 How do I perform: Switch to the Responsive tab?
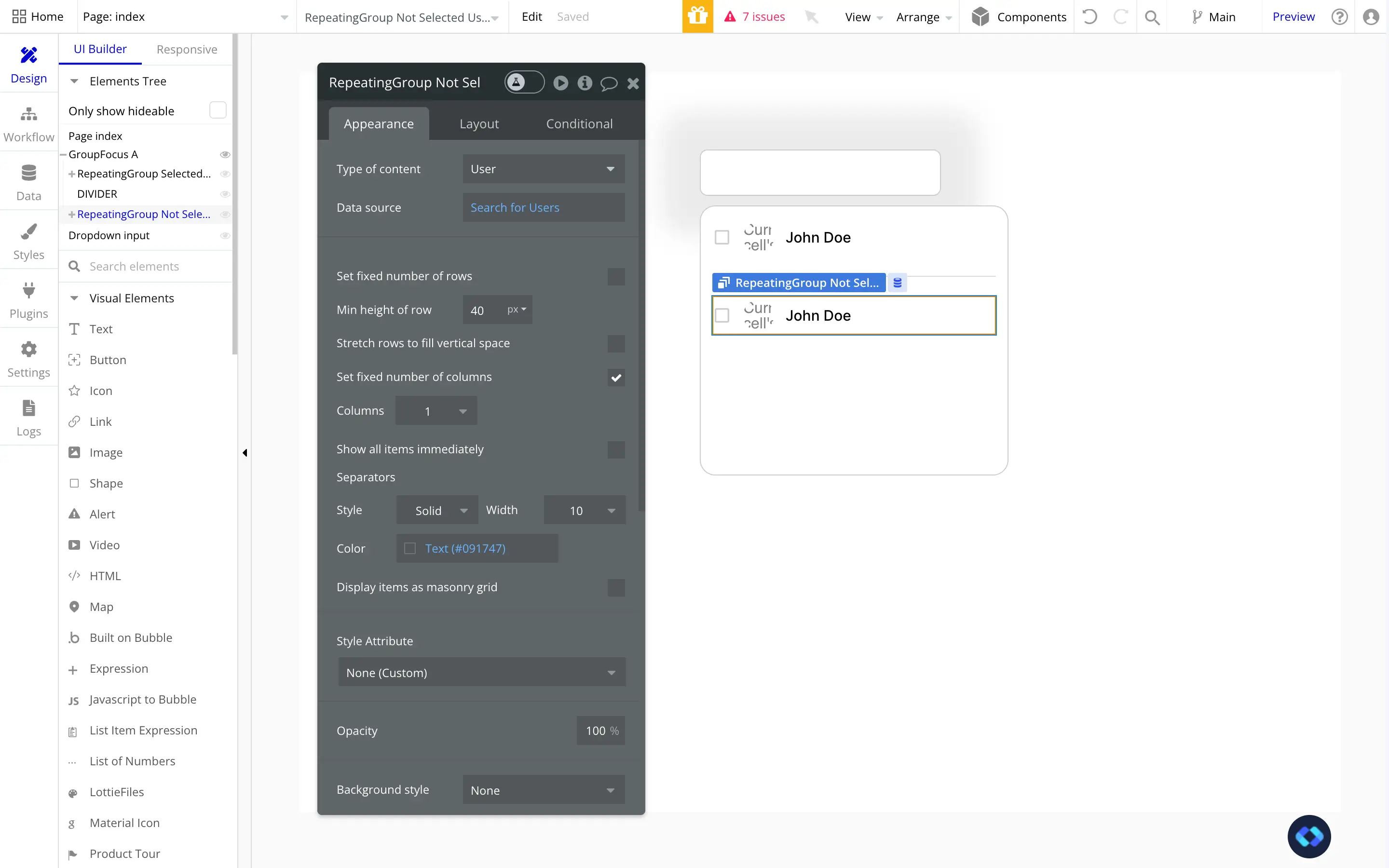(x=187, y=49)
